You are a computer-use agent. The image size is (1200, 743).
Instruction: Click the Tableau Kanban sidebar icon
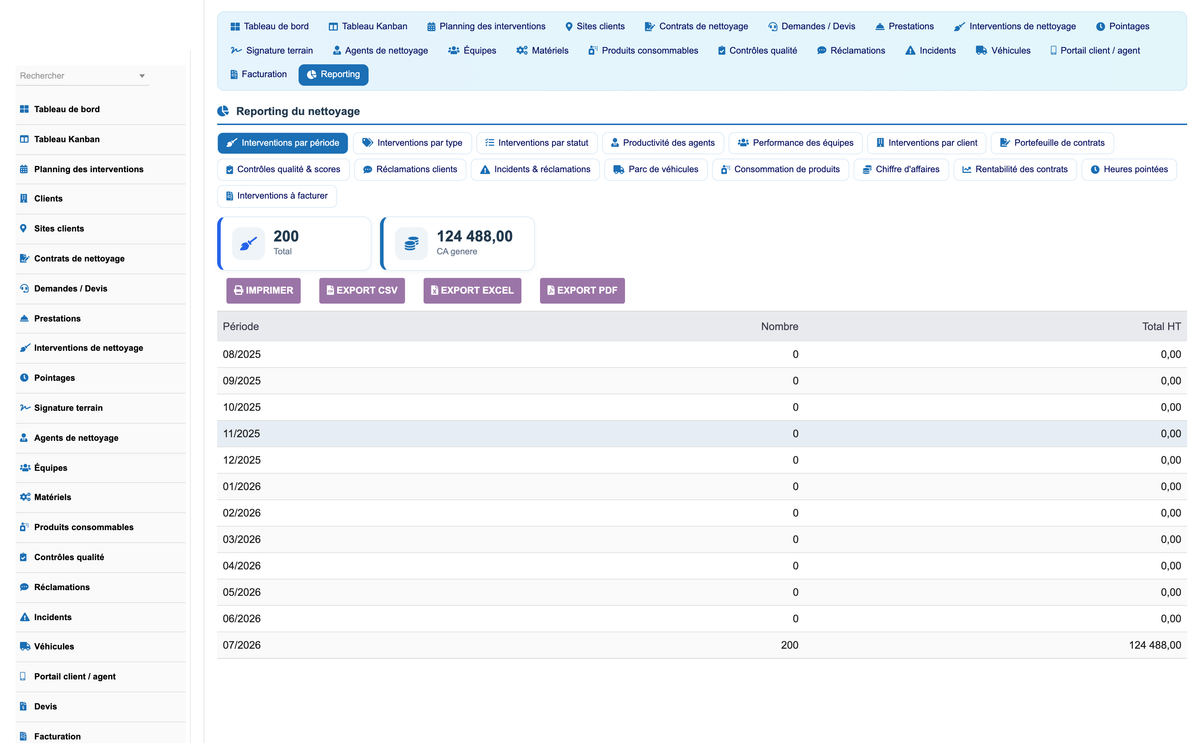click(x=24, y=139)
